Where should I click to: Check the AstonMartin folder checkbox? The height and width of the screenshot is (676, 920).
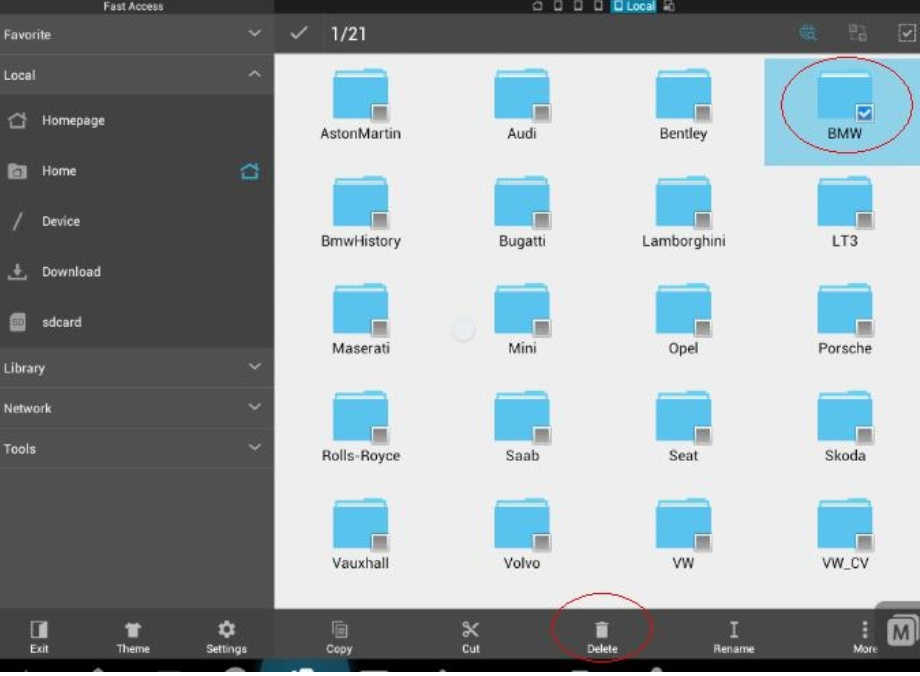click(x=380, y=113)
